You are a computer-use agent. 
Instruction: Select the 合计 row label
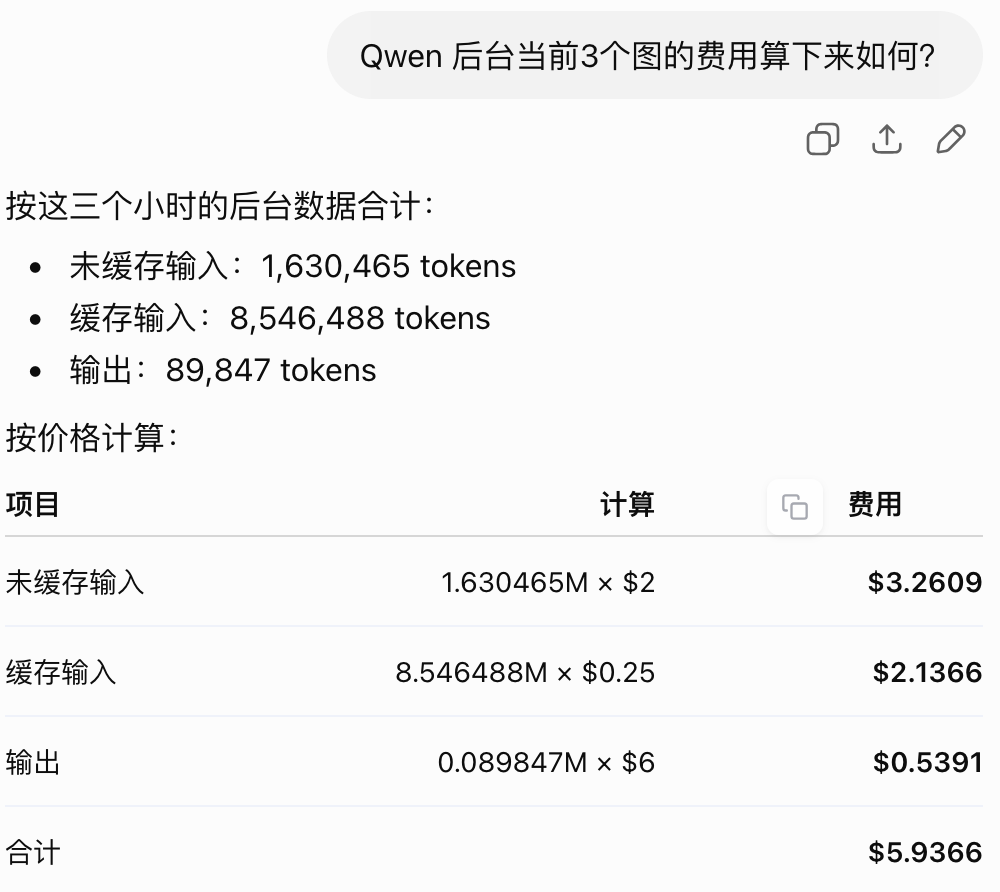[33, 852]
